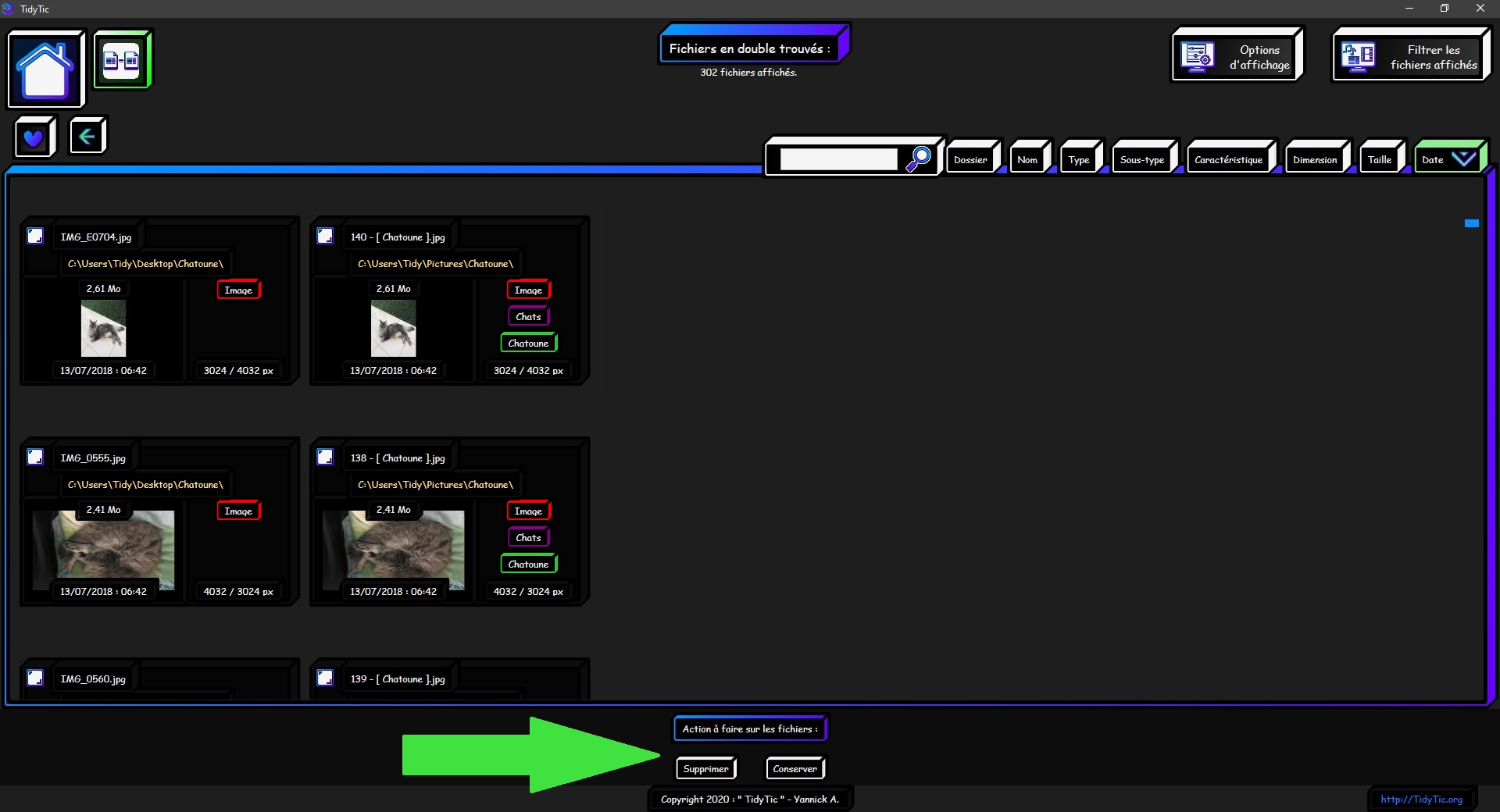Click the Supprimer button

coord(705,769)
